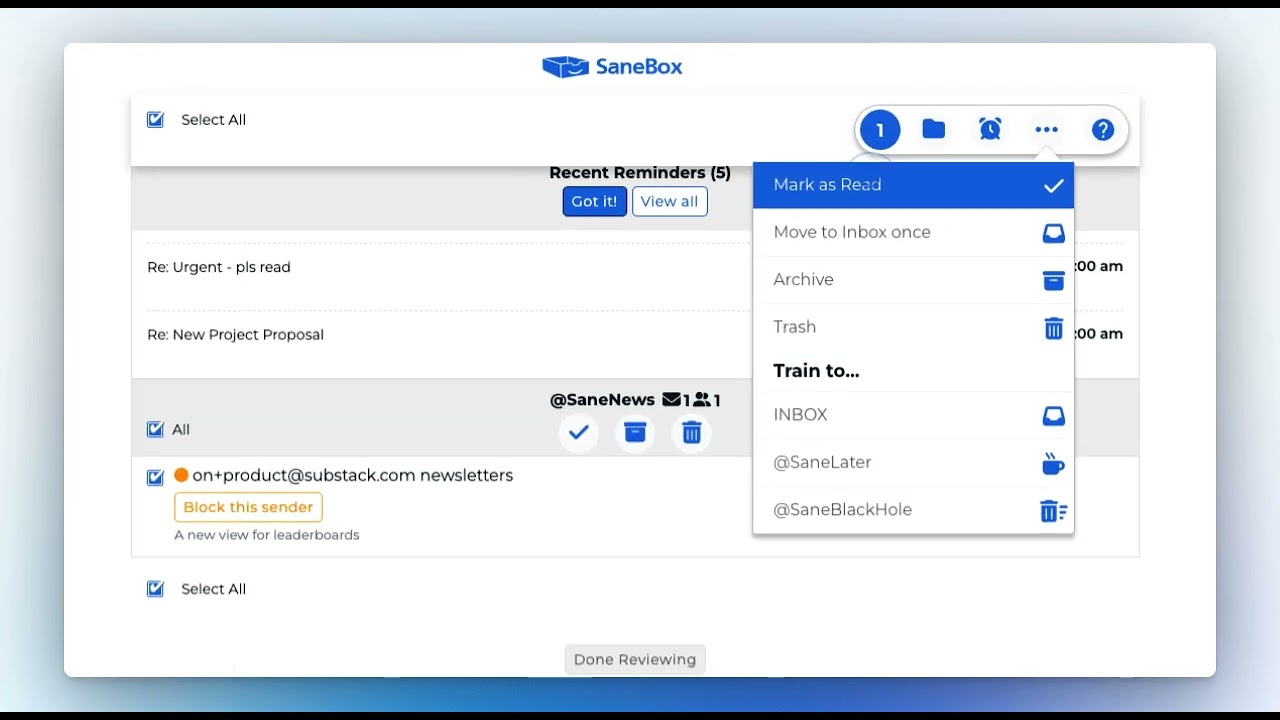Uncheck the on+product@substack.com sender checkbox
The height and width of the screenshot is (720, 1280).
(x=155, y=478)
